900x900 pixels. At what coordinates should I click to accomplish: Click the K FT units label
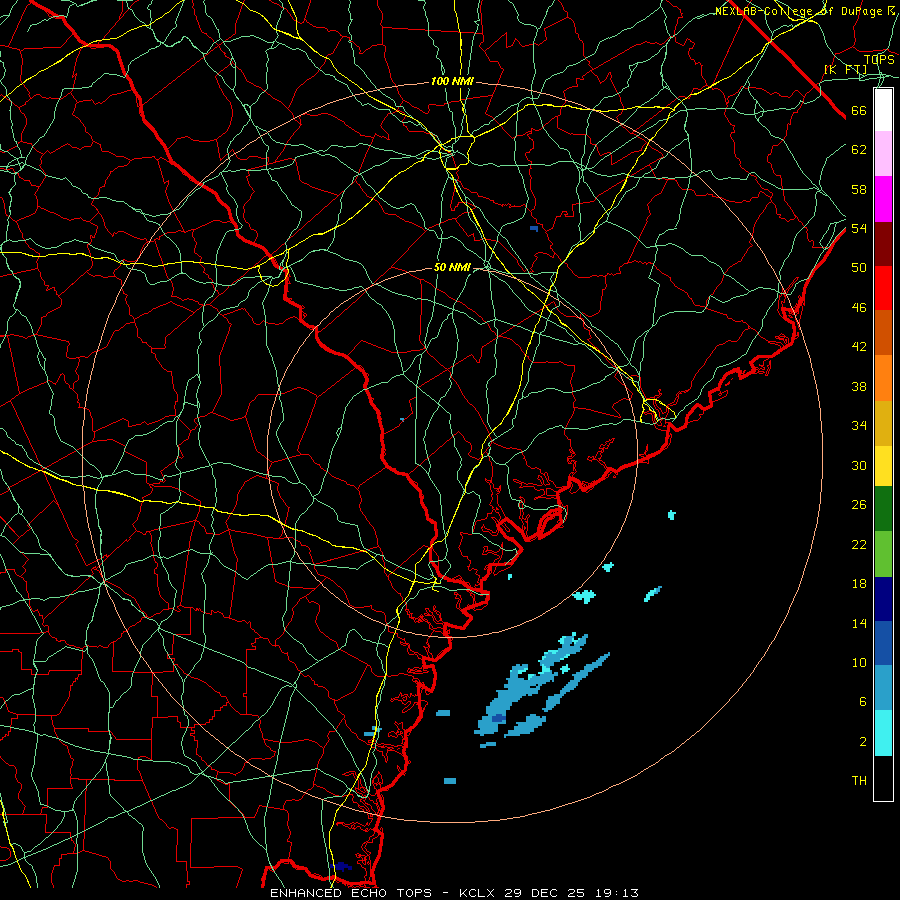[x=846, y=69]
